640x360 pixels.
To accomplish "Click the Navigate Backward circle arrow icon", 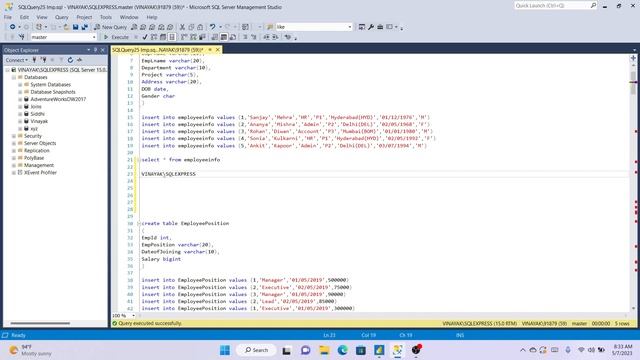I will [13, 27].
